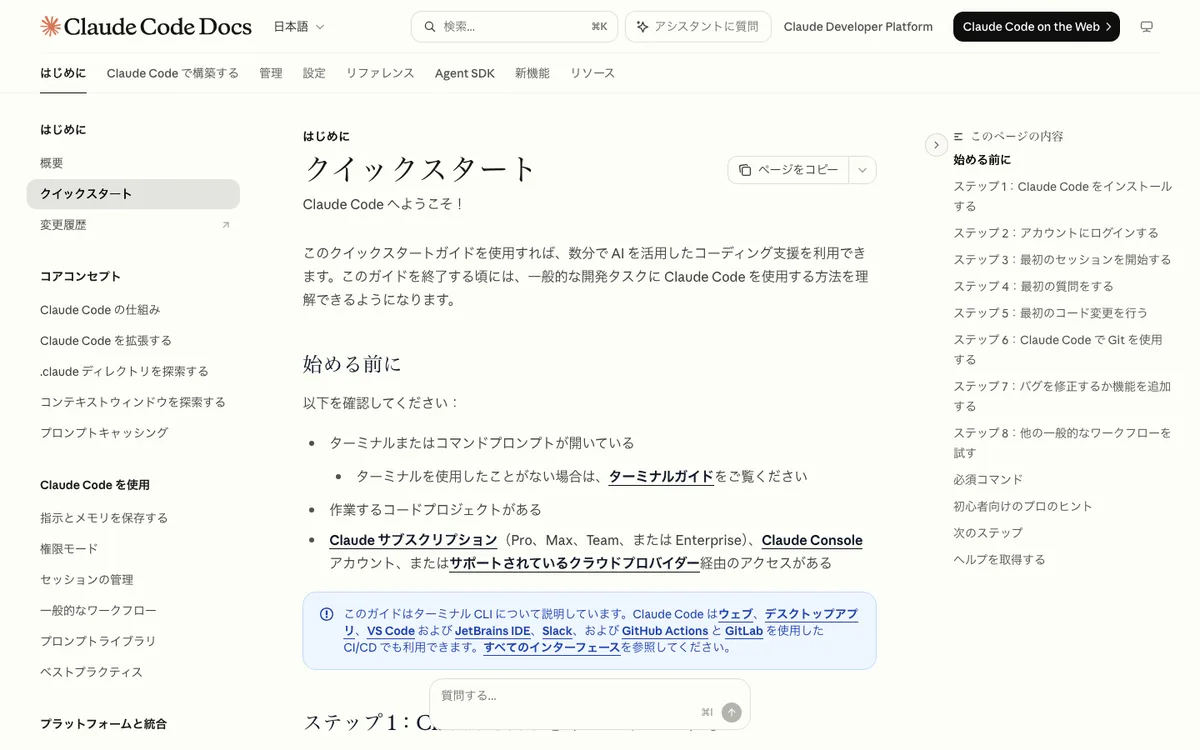Focus the 検索 search field

tap(514, 27)
